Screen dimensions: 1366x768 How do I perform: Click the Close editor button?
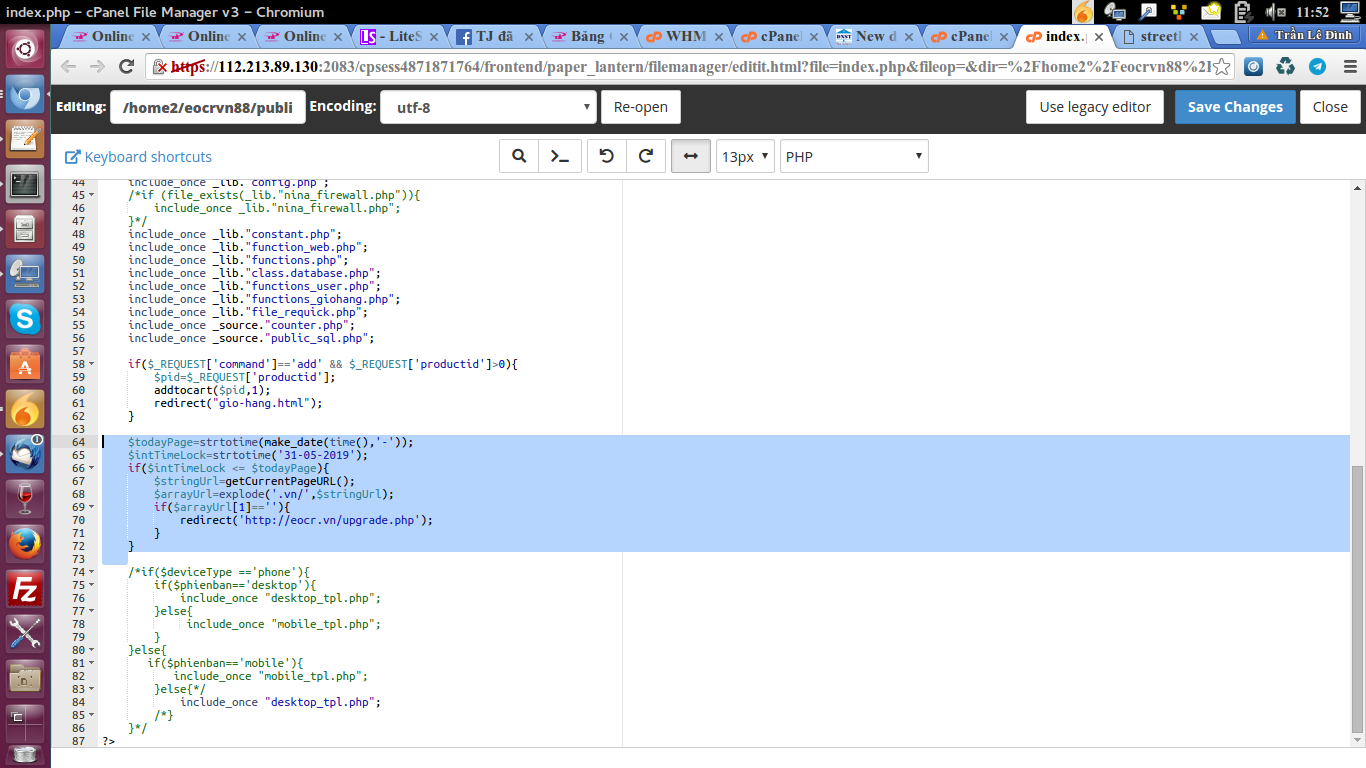1330,107
